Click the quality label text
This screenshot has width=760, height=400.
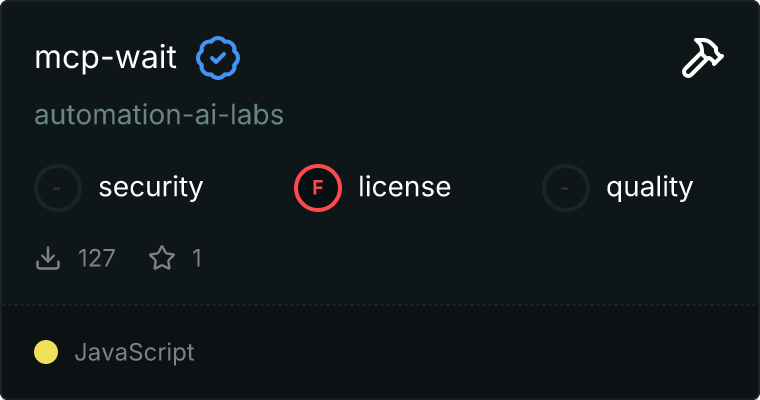pyautogui.click(x=649, y=187)
